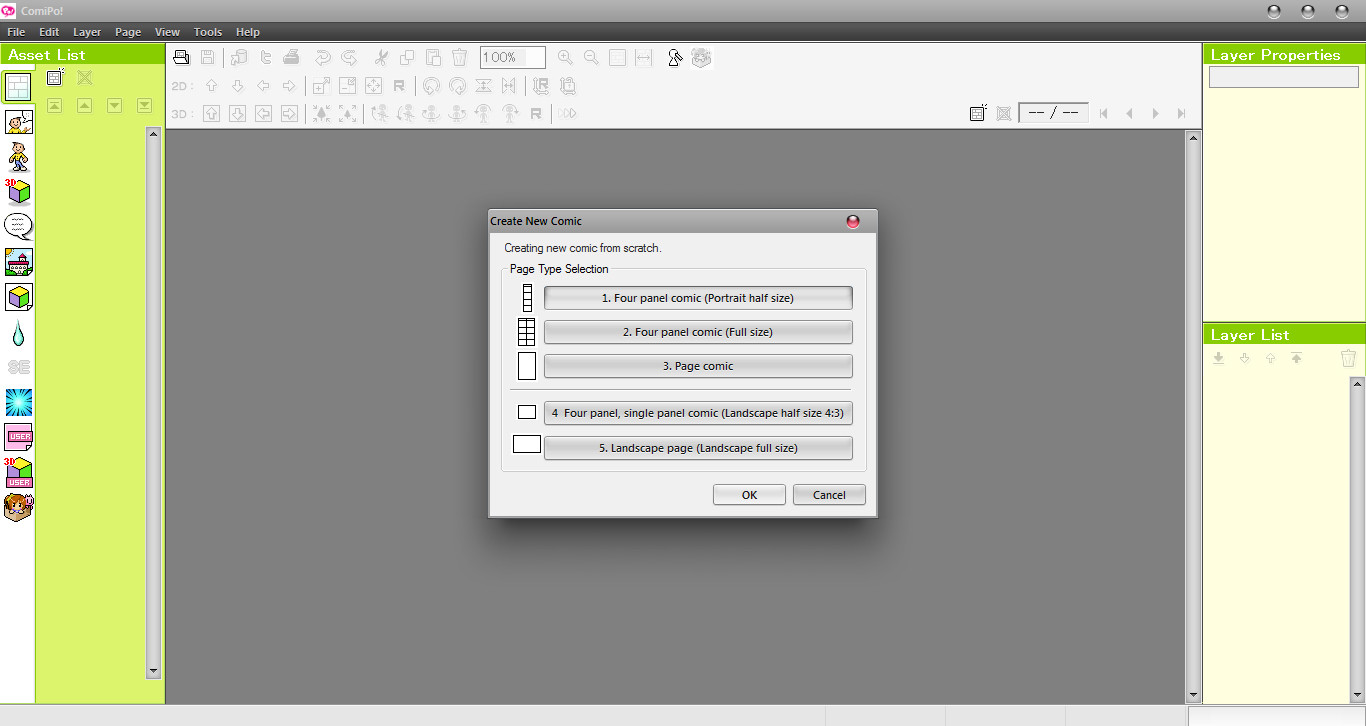Open the background images asset category
This screenshot has height=726, width=1366.
tap(17, 261)
